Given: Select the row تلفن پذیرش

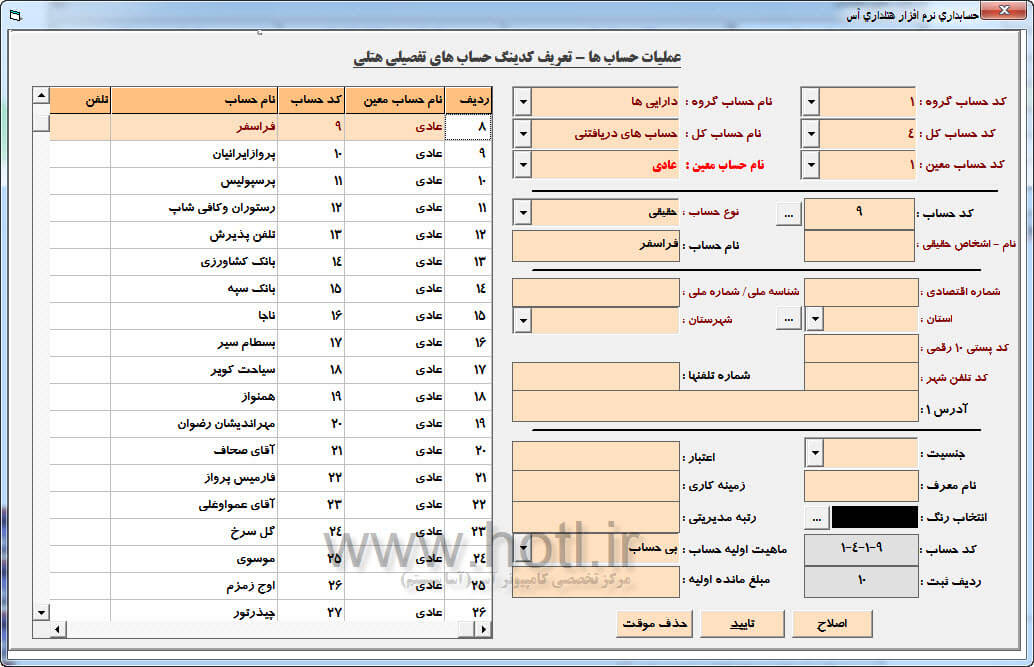Looking at the screenshot, I should click(270, 235).
